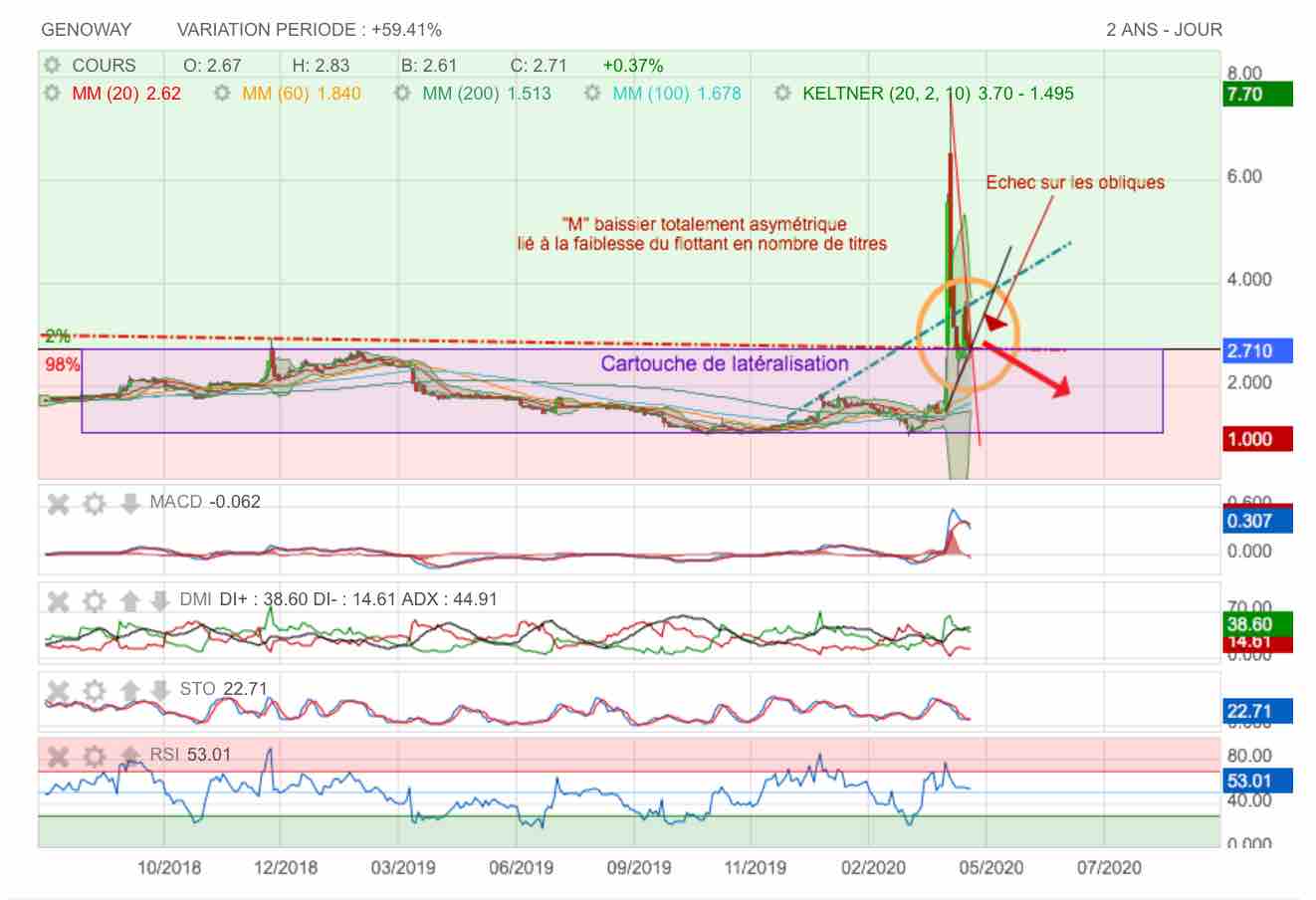Click the 02/2020 date axis label
This screenshot has width=1316, height=900.
click(x=873, y=867)
